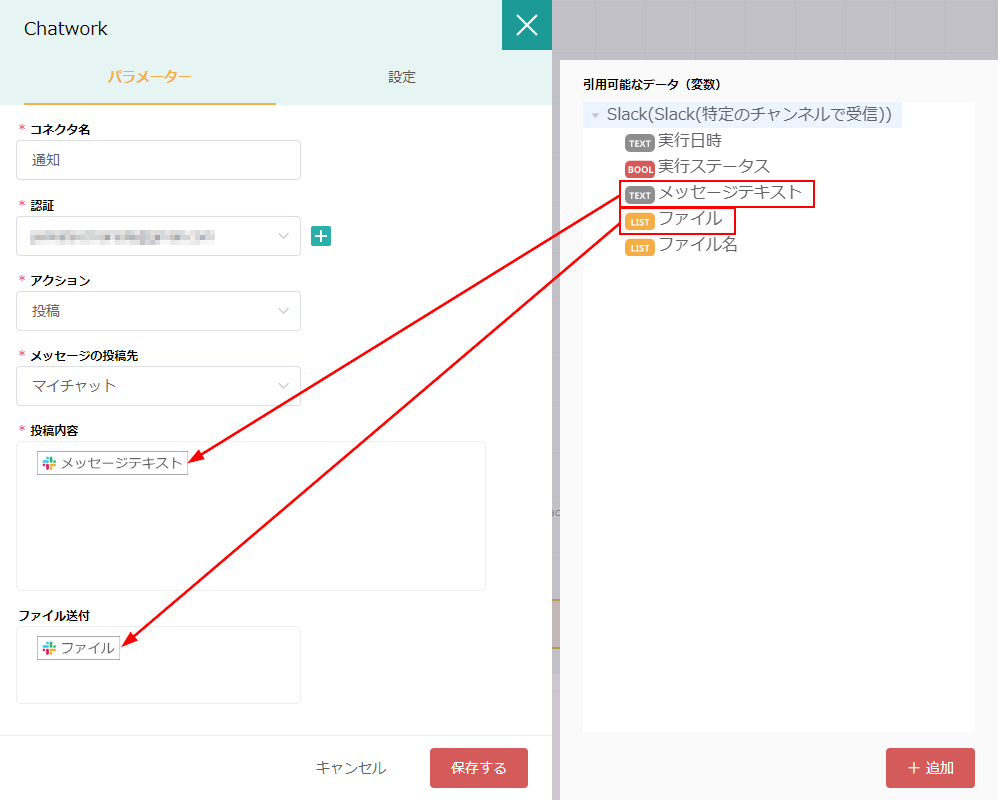998x800 pixels.
Task: Open the 認証 dropdown
Action: [158, 236]
